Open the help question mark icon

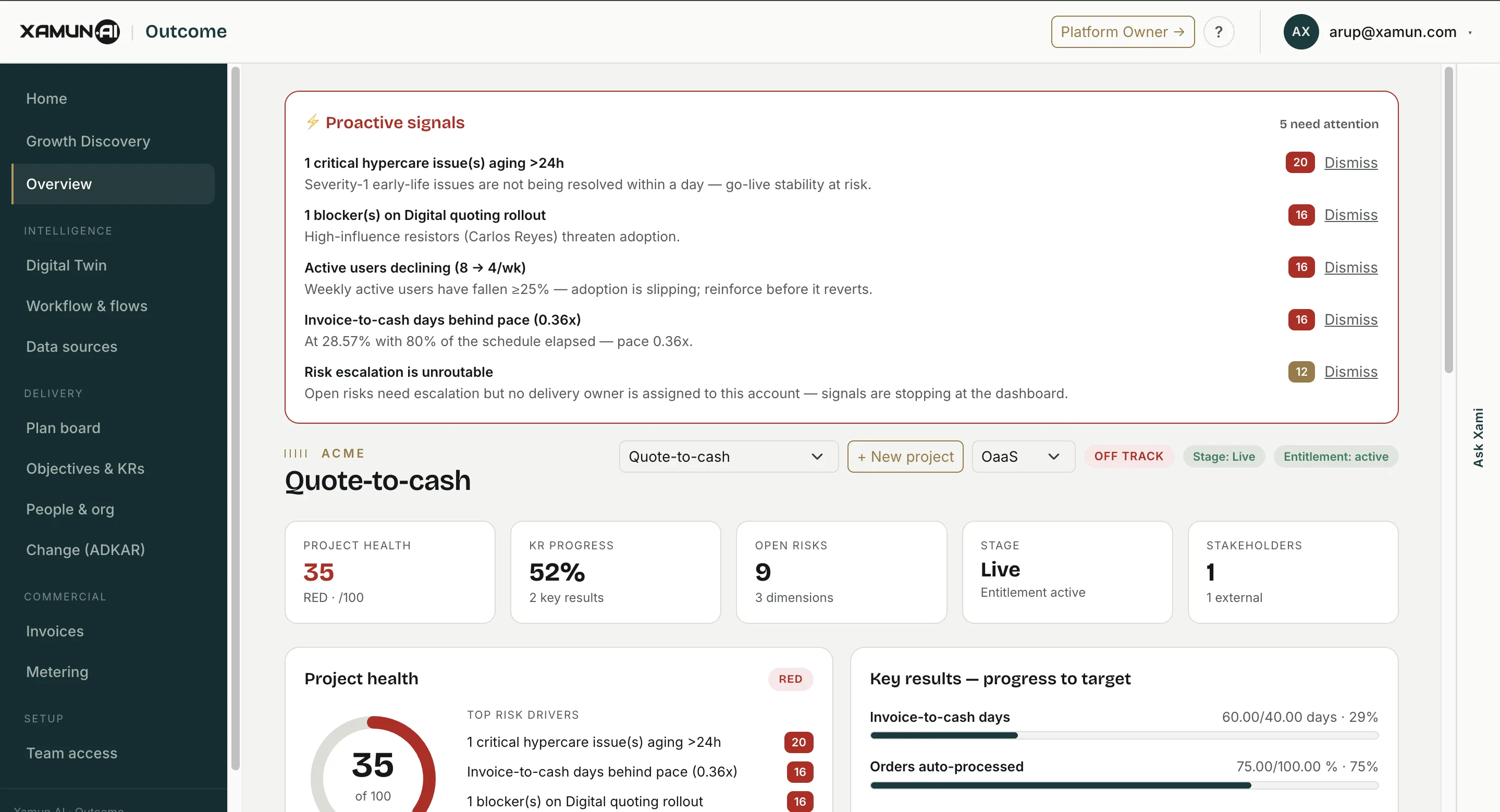point(1218,32)
